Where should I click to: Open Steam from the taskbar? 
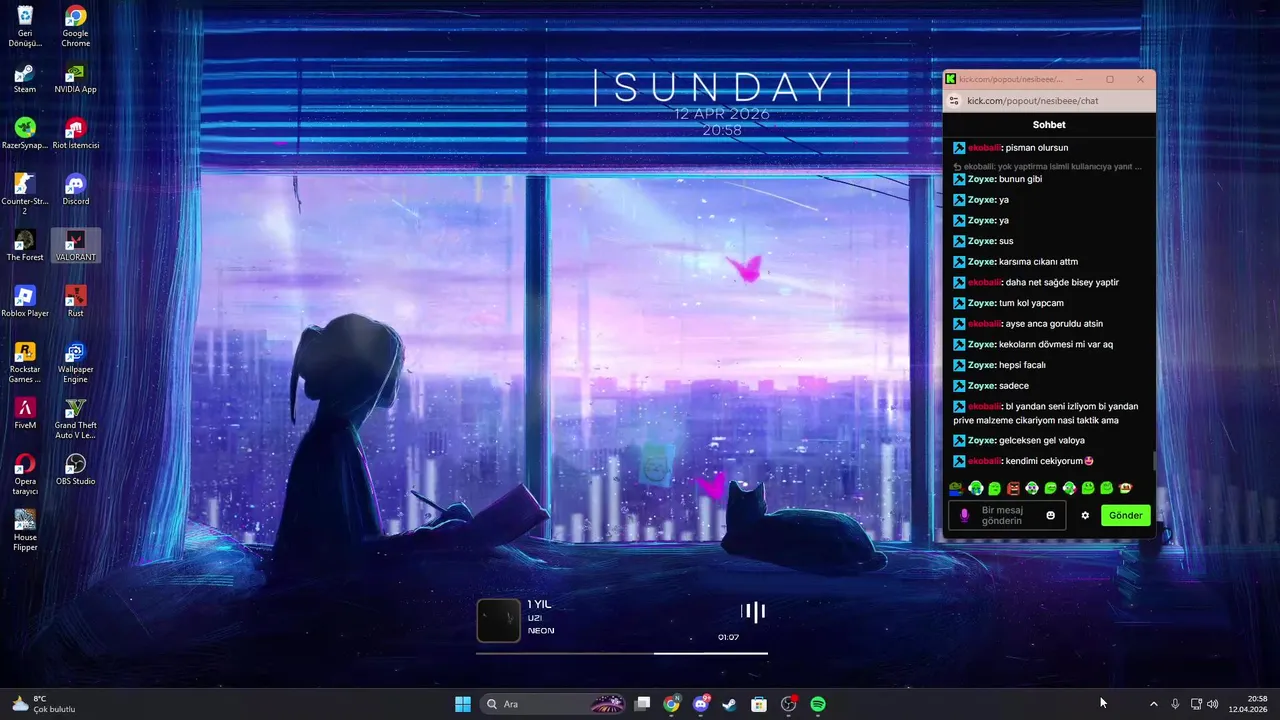point(730,704)
